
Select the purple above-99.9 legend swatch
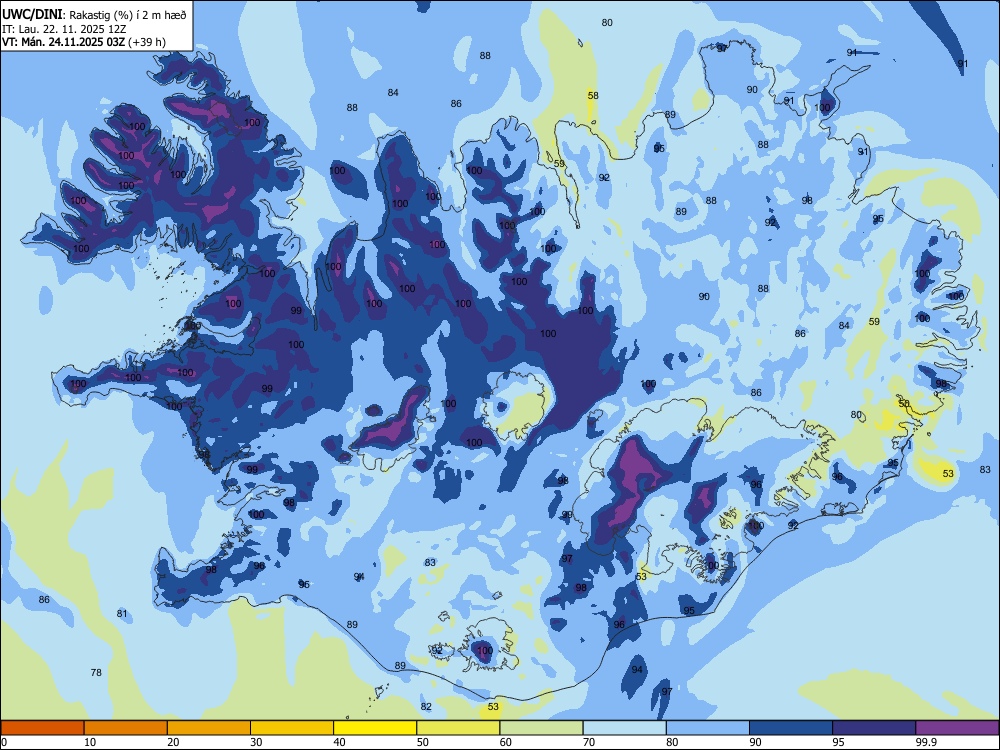[957, 728]
